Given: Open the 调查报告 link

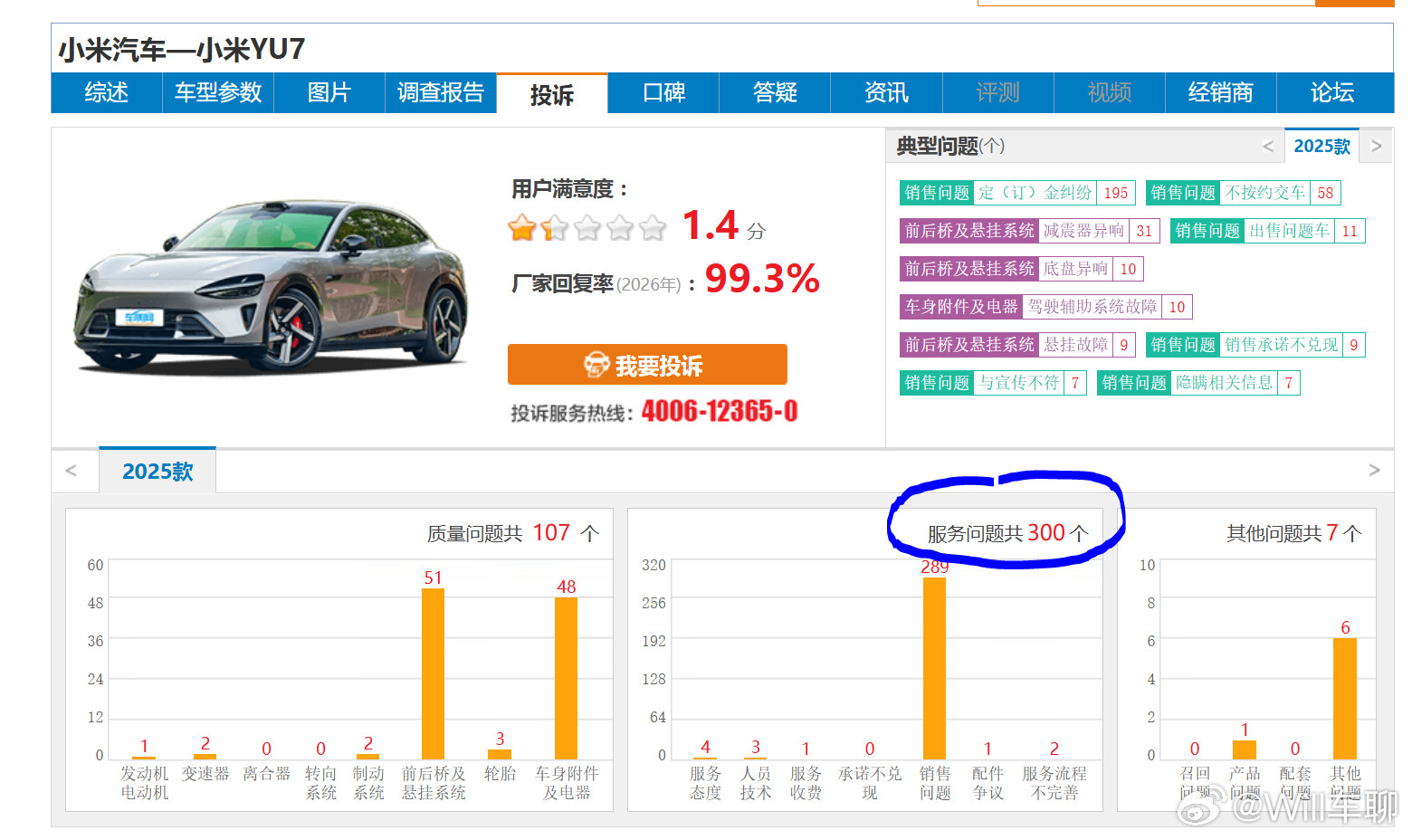Looking at the screenshot, I should pyautogui.click(x=441, y=92).
